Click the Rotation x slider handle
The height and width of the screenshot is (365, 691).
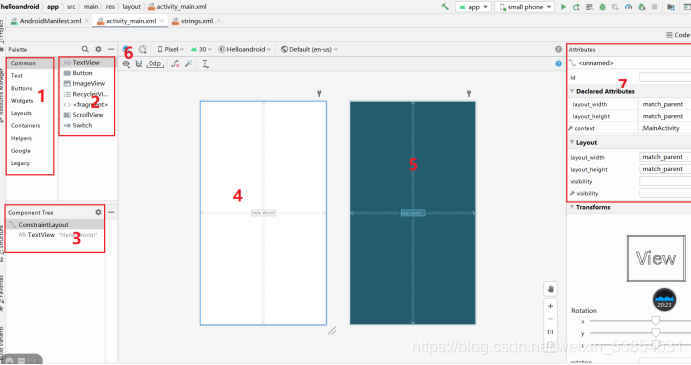coord(655,320)
